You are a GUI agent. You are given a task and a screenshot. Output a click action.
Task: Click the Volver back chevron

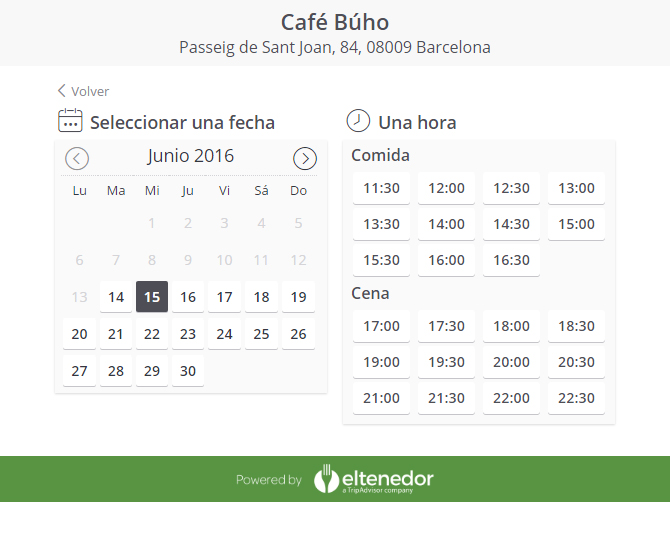tap(62, 91)
